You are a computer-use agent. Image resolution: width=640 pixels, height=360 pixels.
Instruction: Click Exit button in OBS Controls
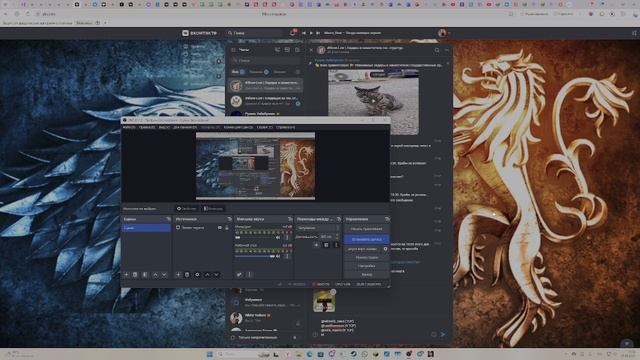[x=366, y=275]
